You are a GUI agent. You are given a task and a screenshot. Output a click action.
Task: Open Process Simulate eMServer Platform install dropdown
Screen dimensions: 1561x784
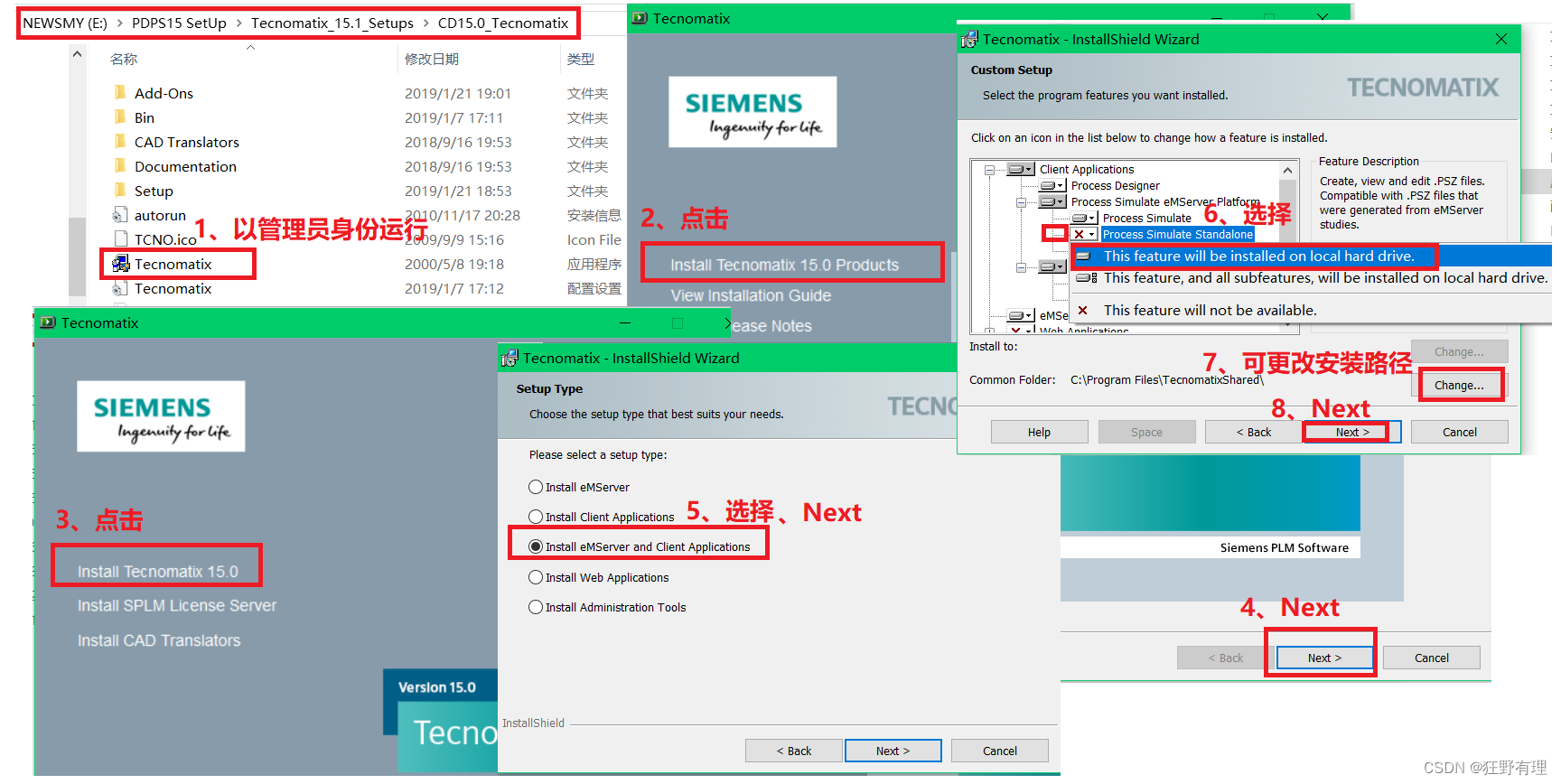tap(1052, 202)
